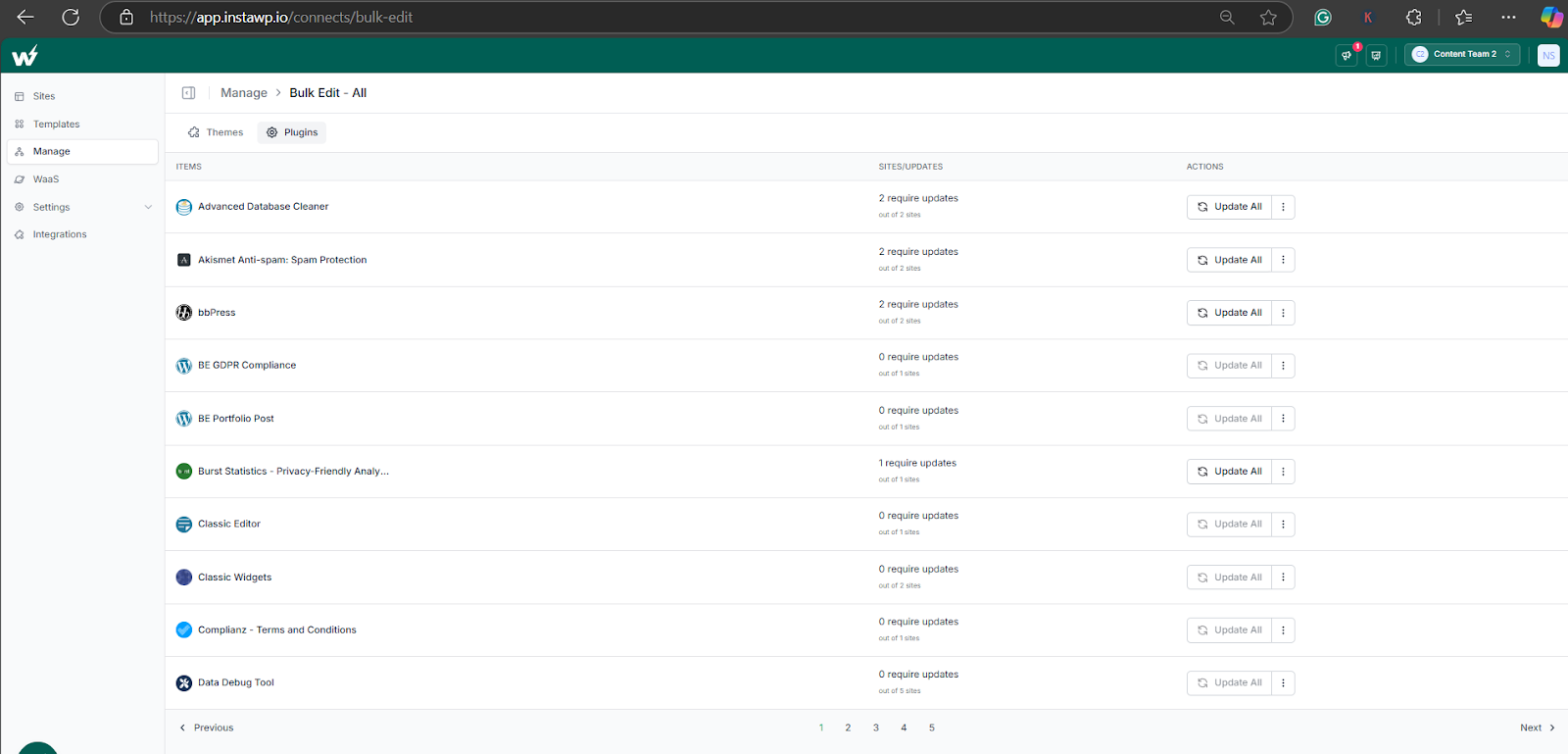The width and height of the screenshot is (1568, 754).
Task: Update All for bbPress
Action: click(1229, 313)
